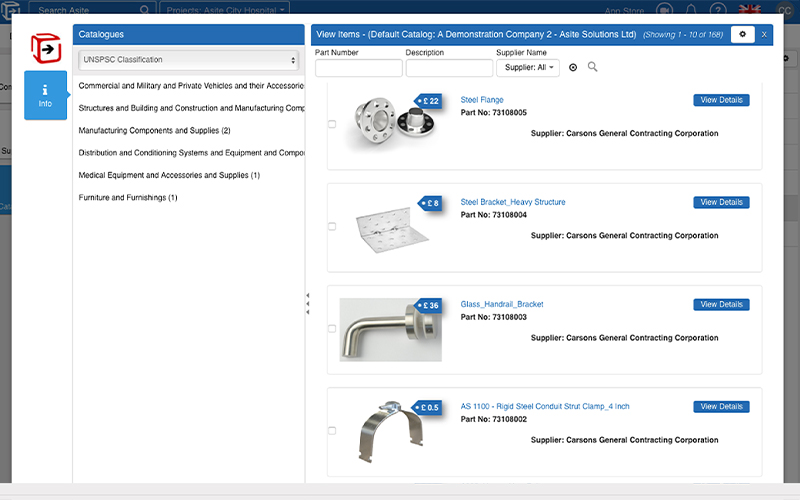Click the video camera icon in header
This screenshot has width=800, height=500.
[x=664, y=10]
